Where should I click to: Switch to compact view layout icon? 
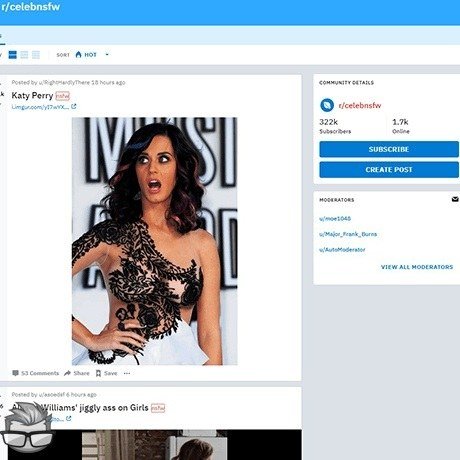tap(36, 55)
